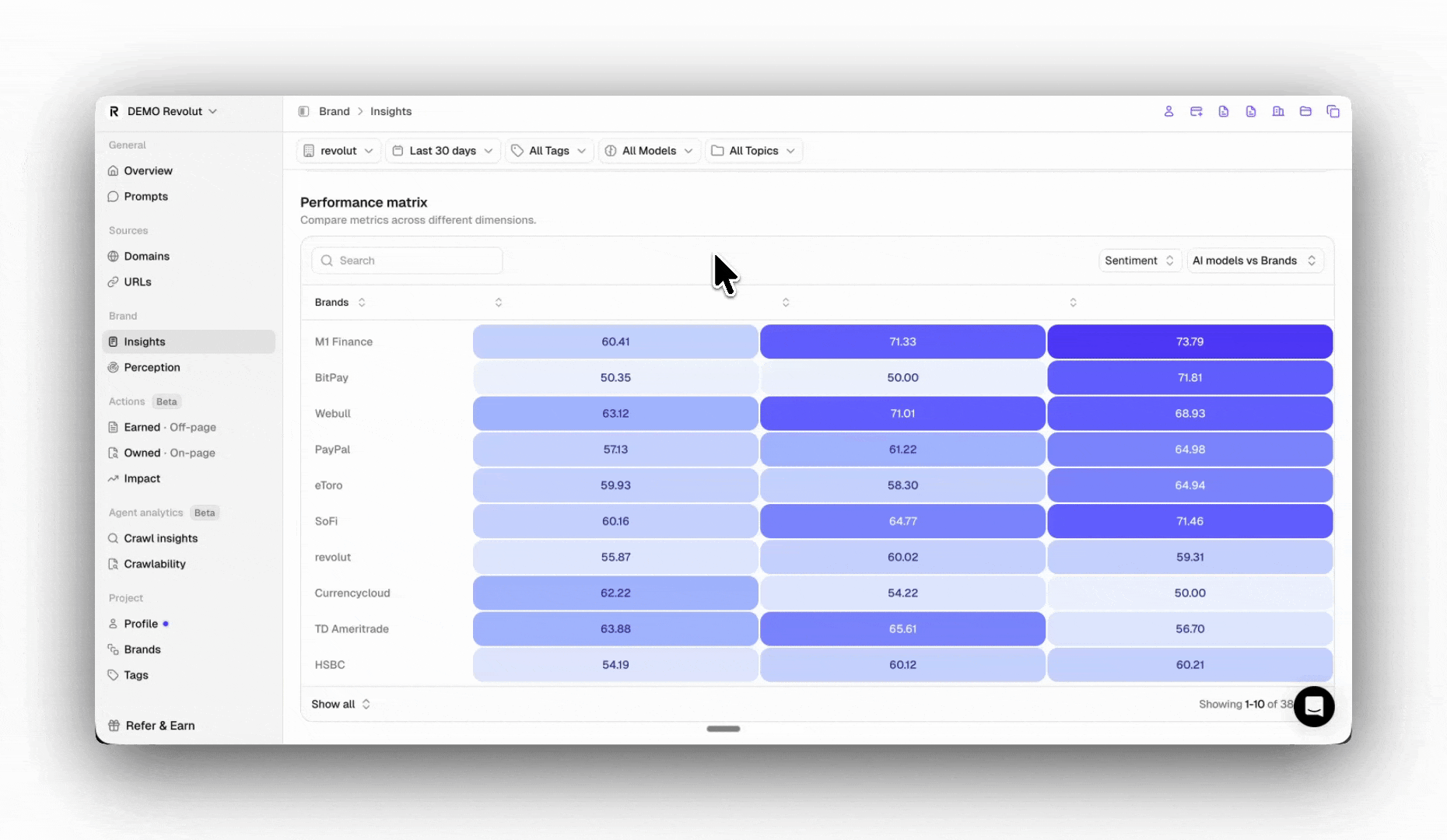1447x840 pixels.
Task: Click the Currencycloud cell showing 62.22
Action: pos(615,593)
